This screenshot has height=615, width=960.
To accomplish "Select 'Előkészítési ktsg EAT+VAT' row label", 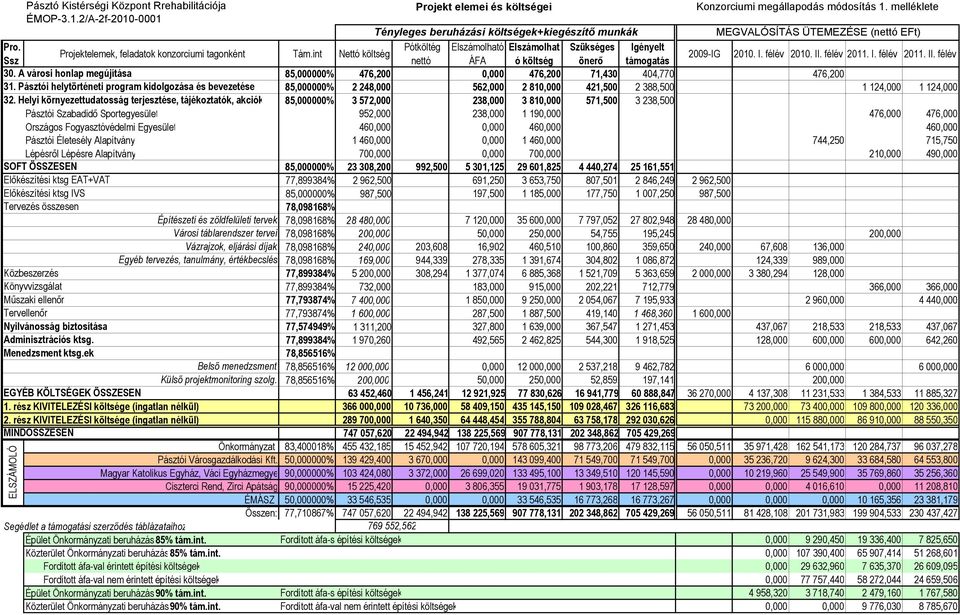I will coord(56,180).
